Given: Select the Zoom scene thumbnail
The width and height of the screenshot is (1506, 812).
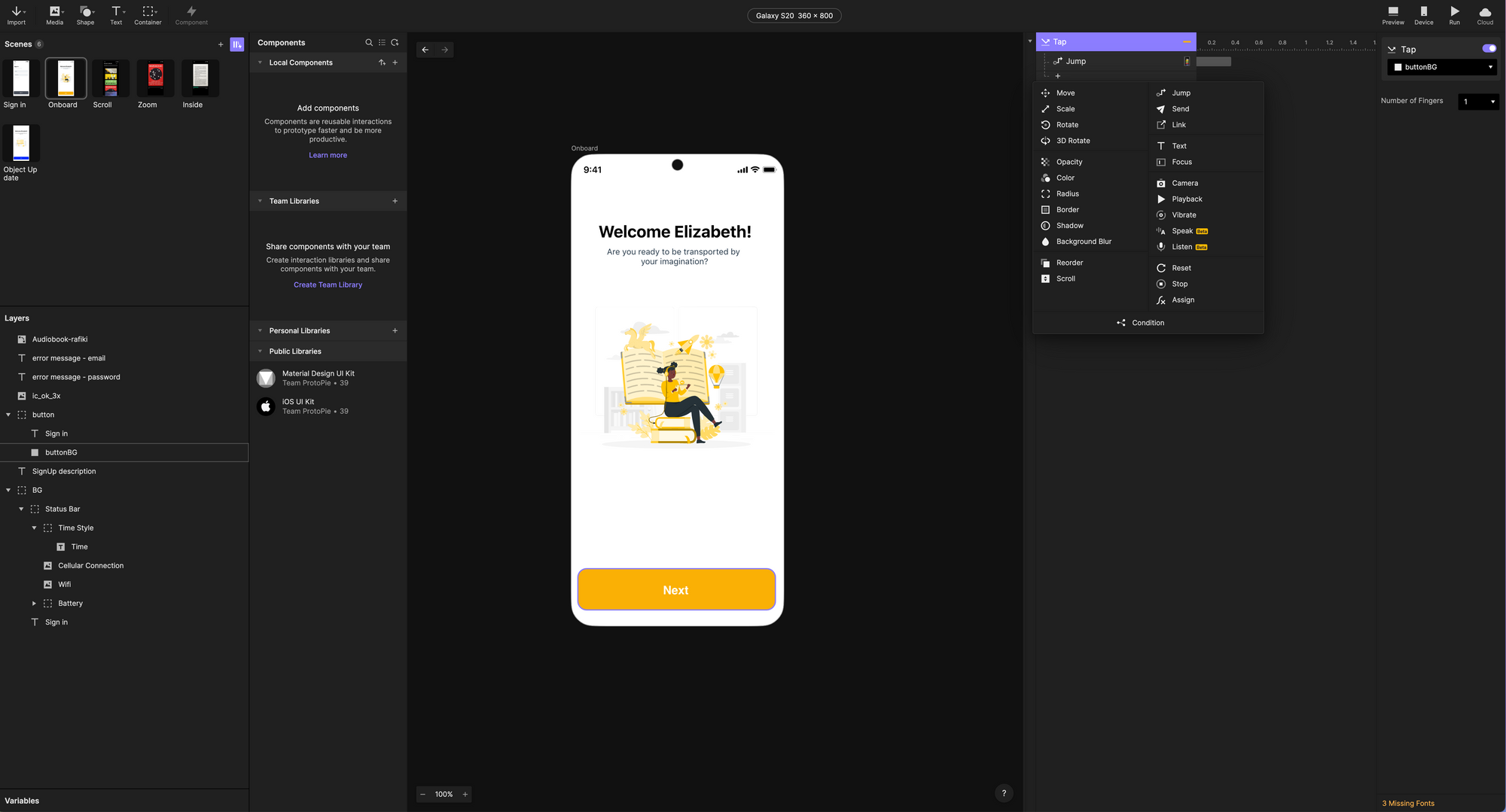Looking at the screenshot, I should pyautogui.click(x=156, y=78).
